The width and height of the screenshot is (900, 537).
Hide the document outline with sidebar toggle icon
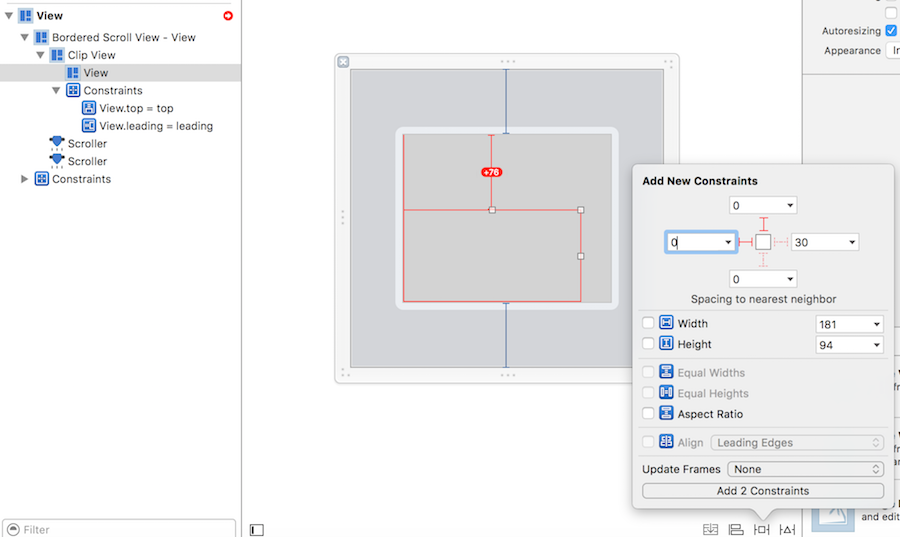pyautogui.click(x=257, y=530)
